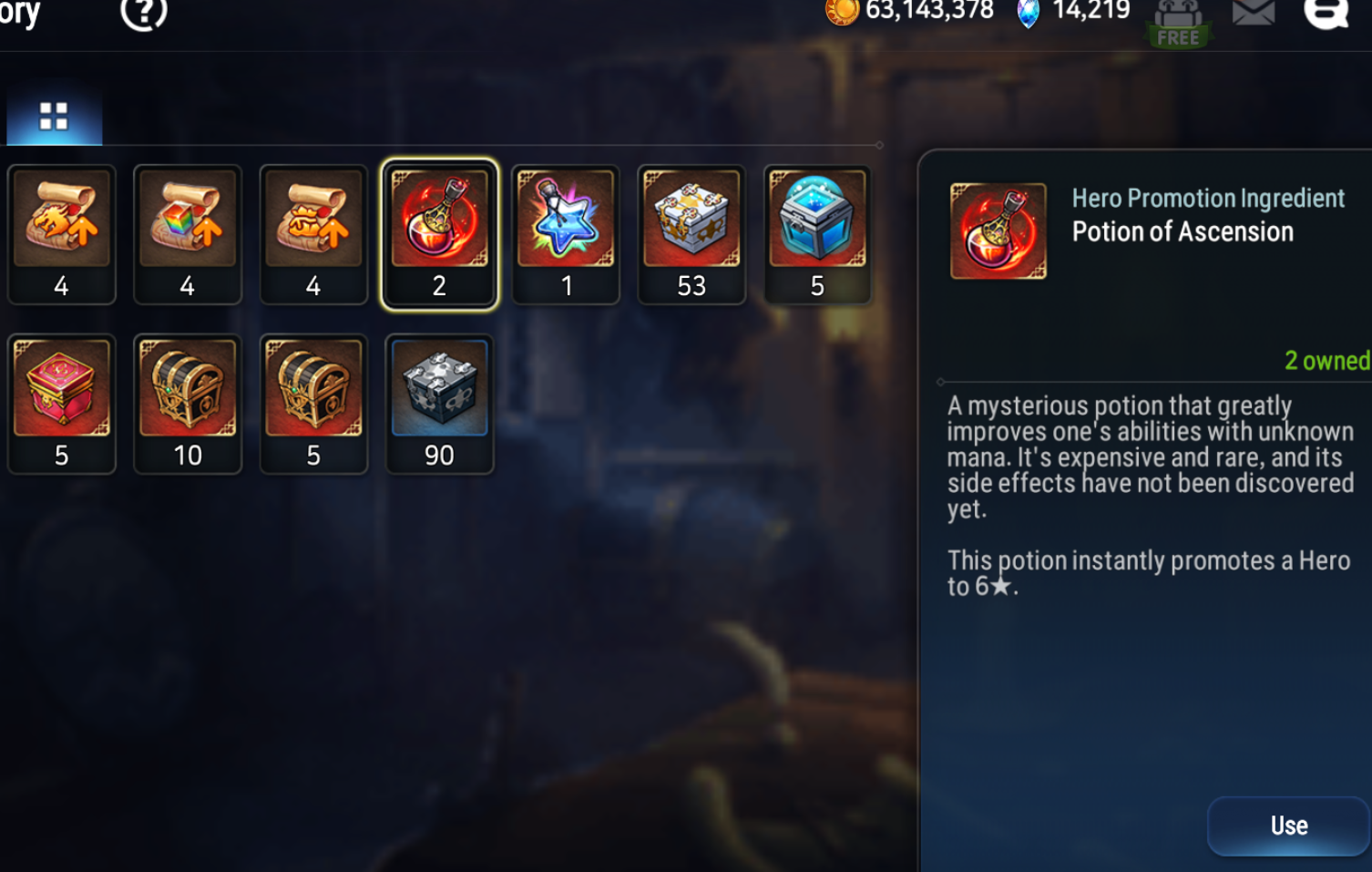Click the Potion of Ascension detail thumbnail
The image size is (1372, 872).
click(x=998, y=231)
